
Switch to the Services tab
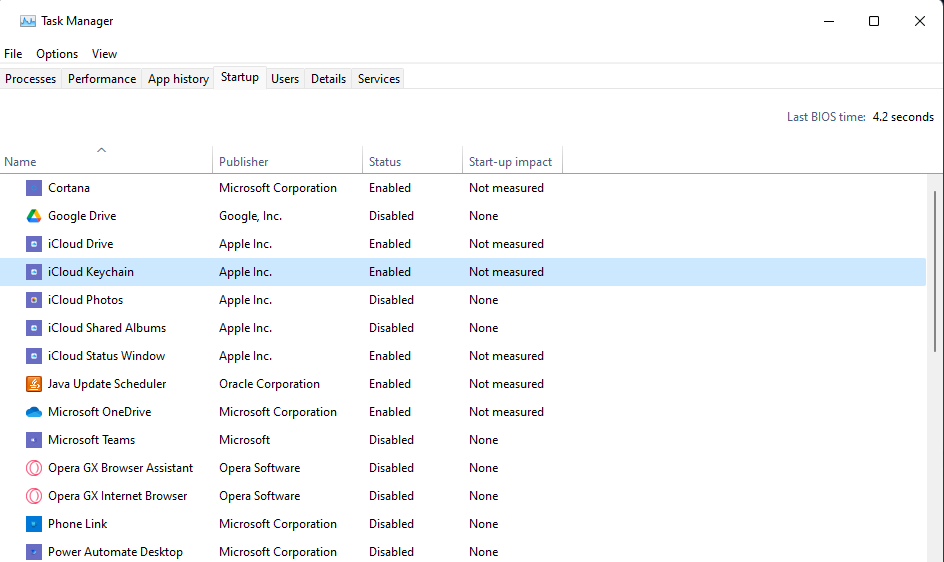pos(379,79)
